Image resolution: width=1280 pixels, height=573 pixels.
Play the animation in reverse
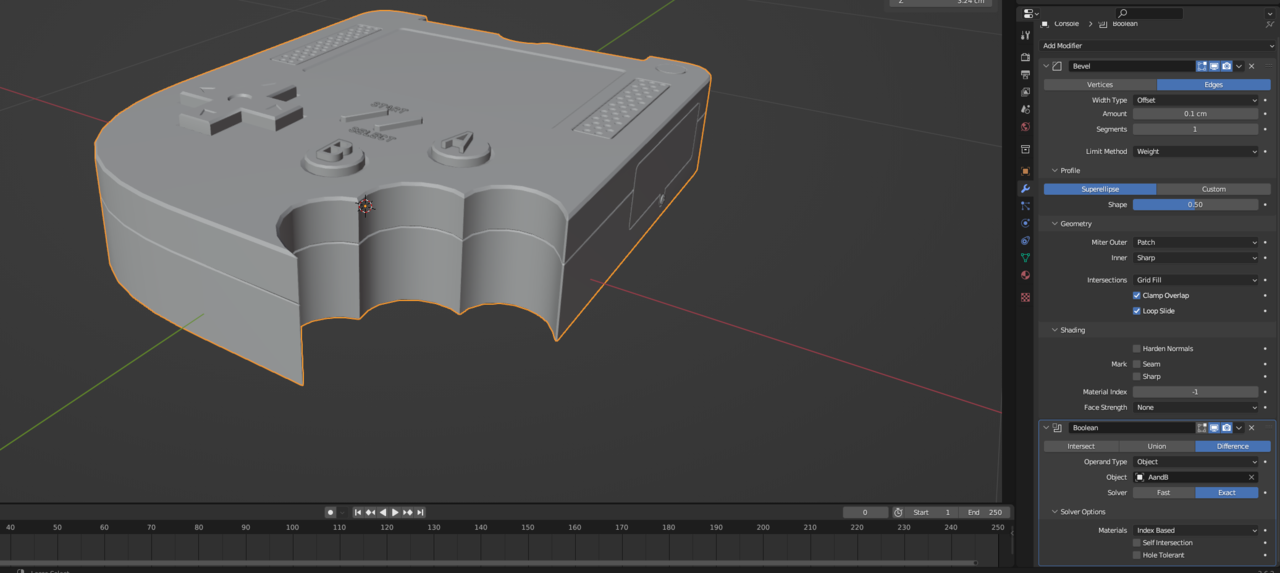383,512
